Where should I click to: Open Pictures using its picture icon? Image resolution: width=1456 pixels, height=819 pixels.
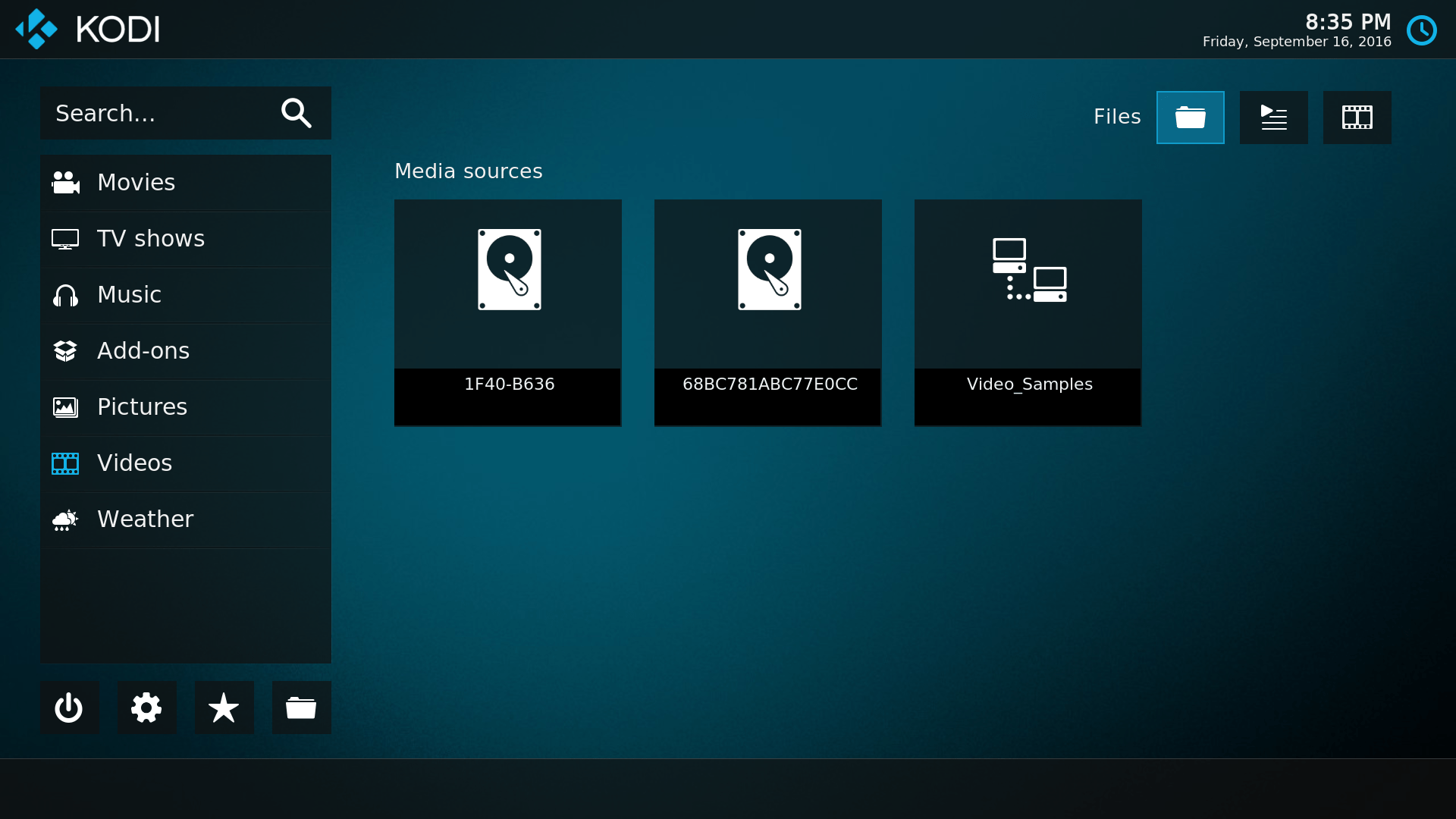(x=65, y=407)
